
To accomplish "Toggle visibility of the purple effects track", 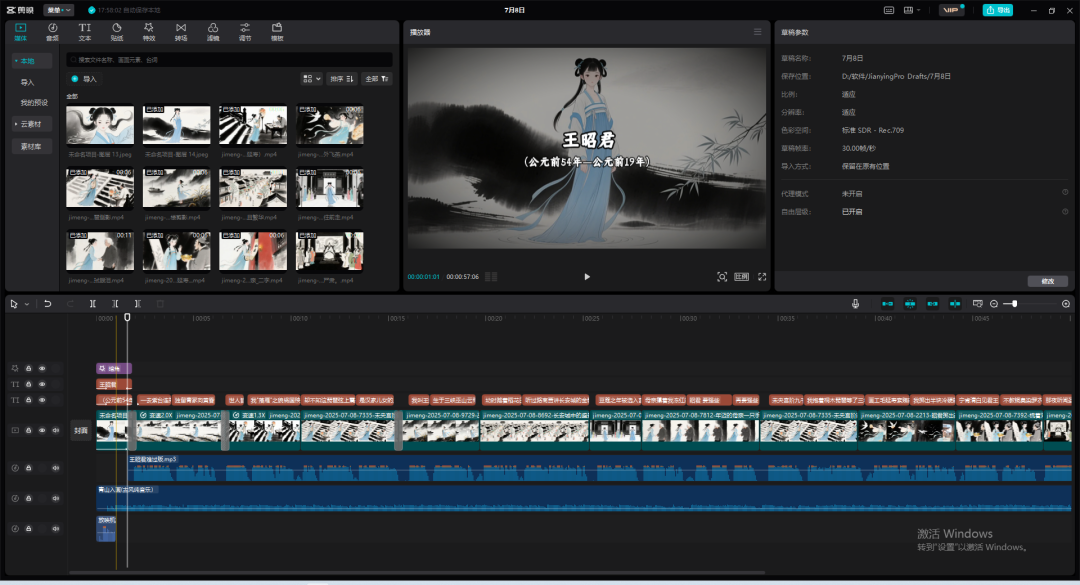I will [x=42, y=368].
